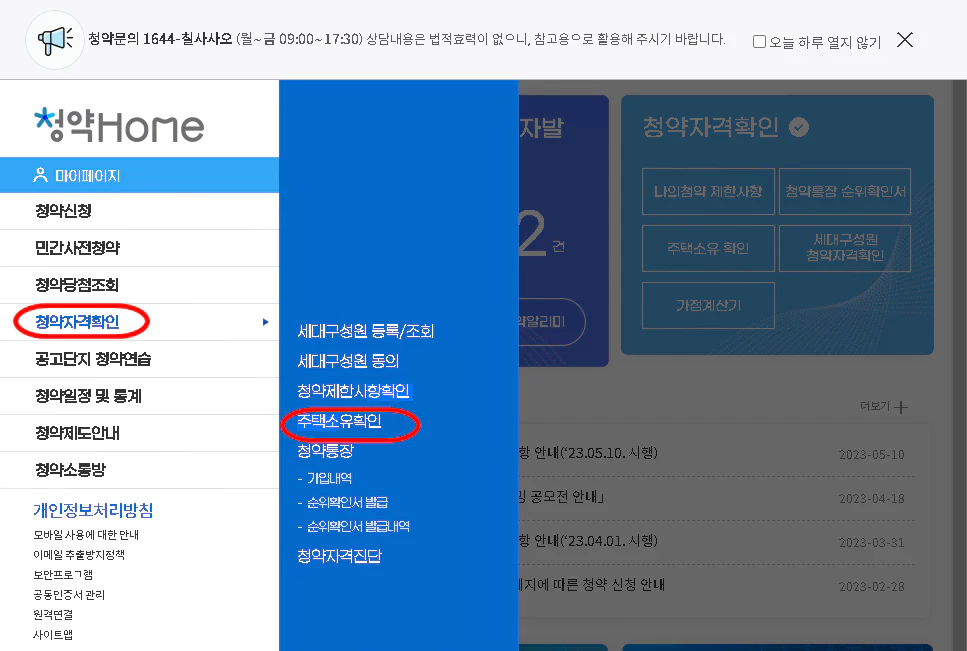Viewport: 967px width, 651px height.
Task: Open 청약일정 및 통계 menu
Action: (x=139, y=396)
